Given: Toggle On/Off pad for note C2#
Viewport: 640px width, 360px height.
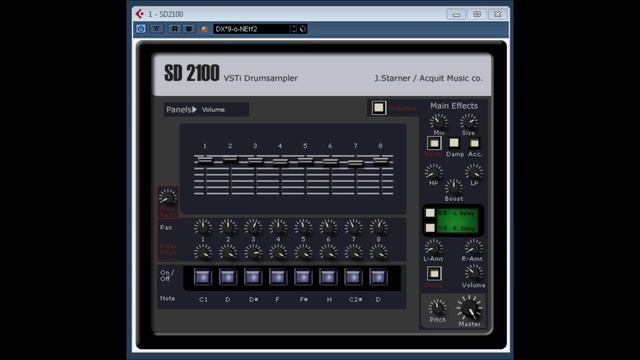Looking at the screenshot, I should coord(353,277).
